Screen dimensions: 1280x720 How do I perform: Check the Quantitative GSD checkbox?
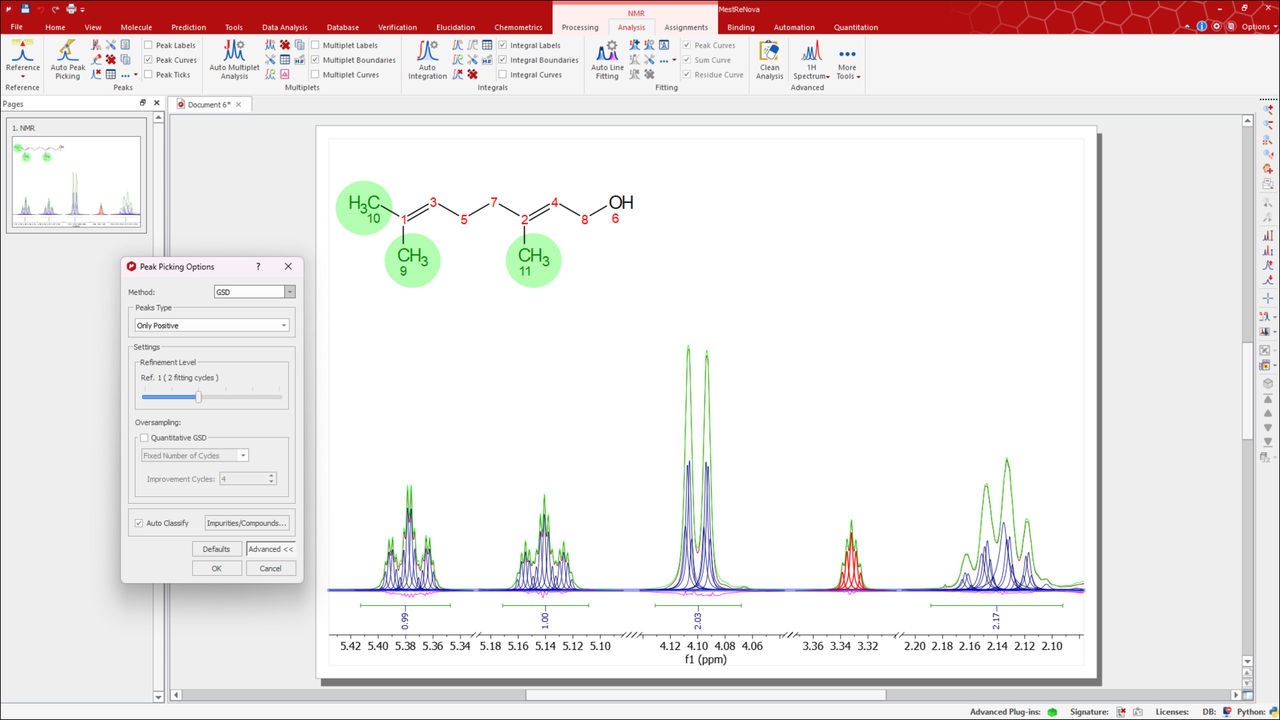[x=144, y=438]
